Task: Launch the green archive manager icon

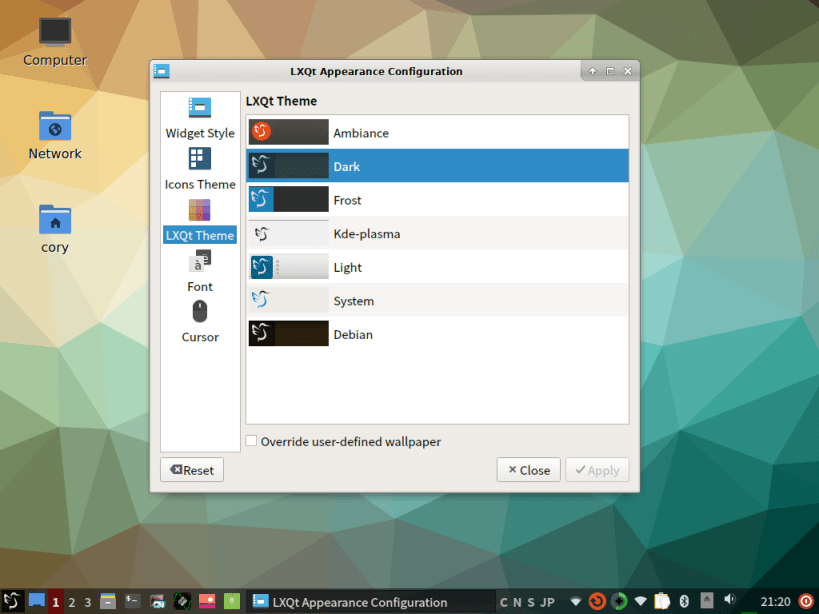Action: 231,601
